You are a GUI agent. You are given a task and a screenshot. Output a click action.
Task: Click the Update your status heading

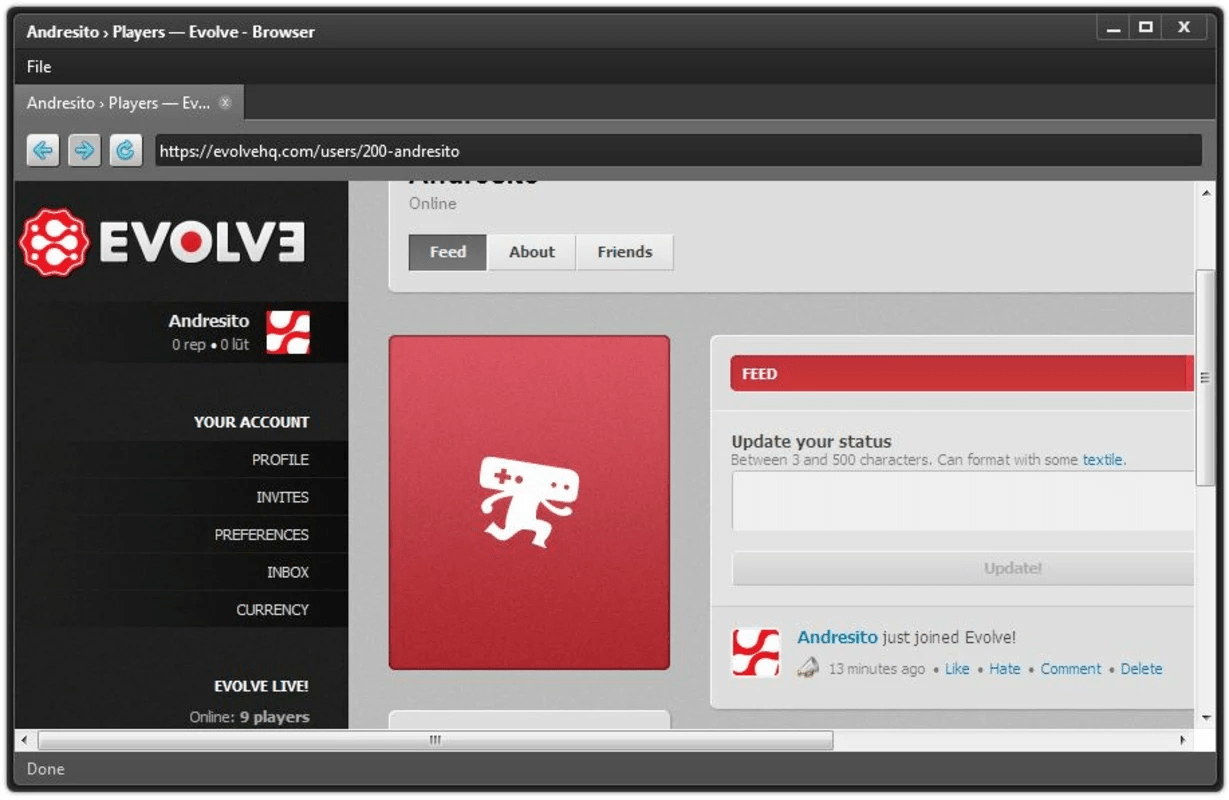[811, 441]
